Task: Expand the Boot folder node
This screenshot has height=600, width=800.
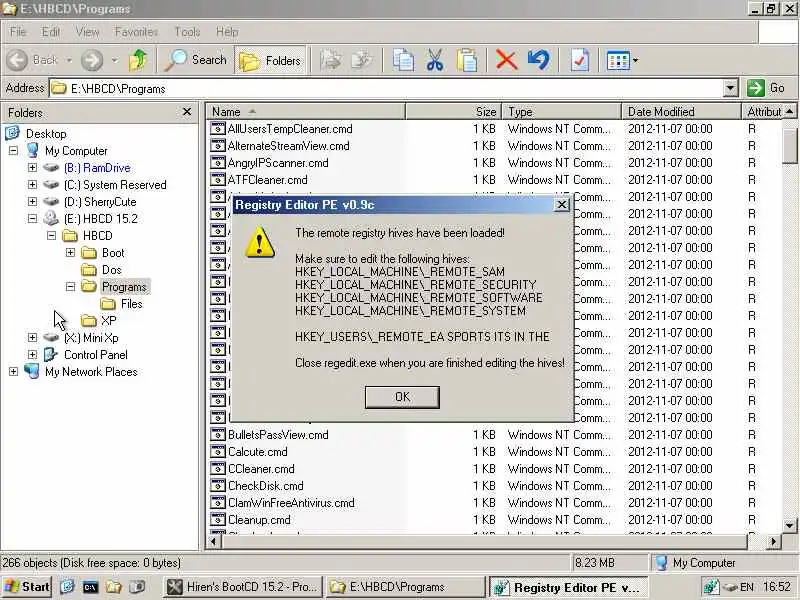Action: coord(70,253)
